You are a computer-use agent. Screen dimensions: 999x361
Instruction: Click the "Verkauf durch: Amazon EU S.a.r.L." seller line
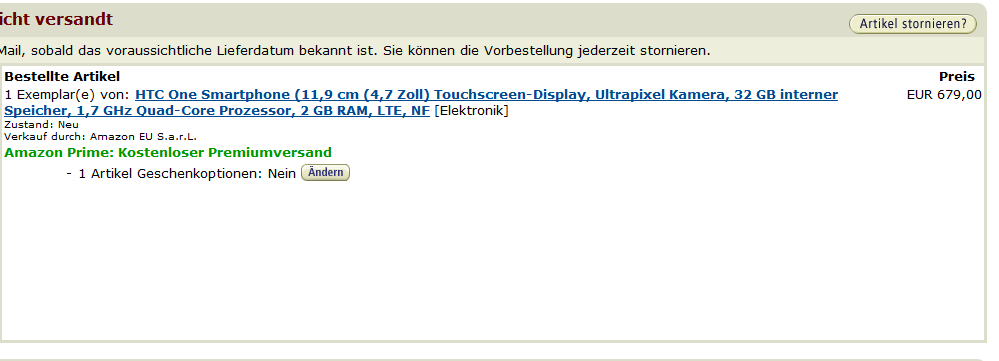pos(101,136)
